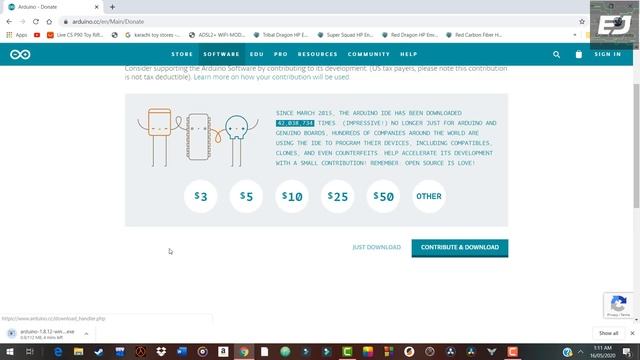Image resolution: width=640 pixels, height=360 pixels.
Task: Select the $10 contribution
Action: 292,196
